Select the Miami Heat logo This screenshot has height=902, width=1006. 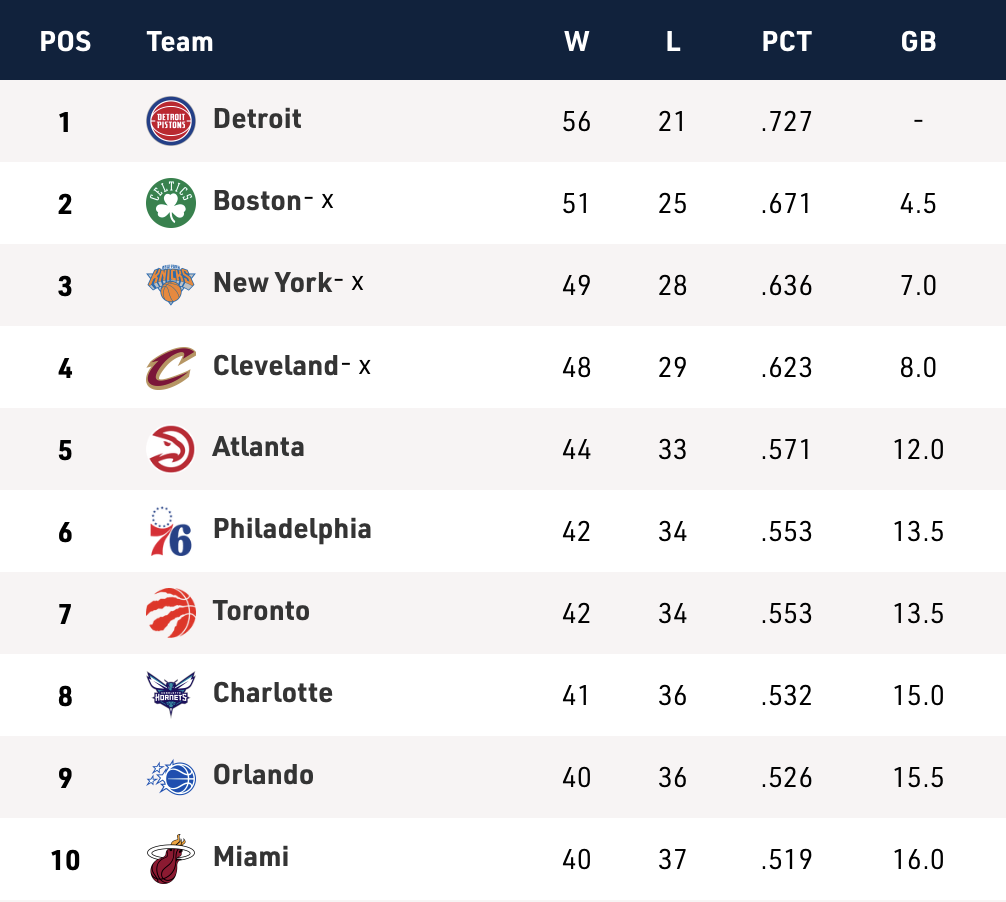pyautogui.click(x=171, y=859)
